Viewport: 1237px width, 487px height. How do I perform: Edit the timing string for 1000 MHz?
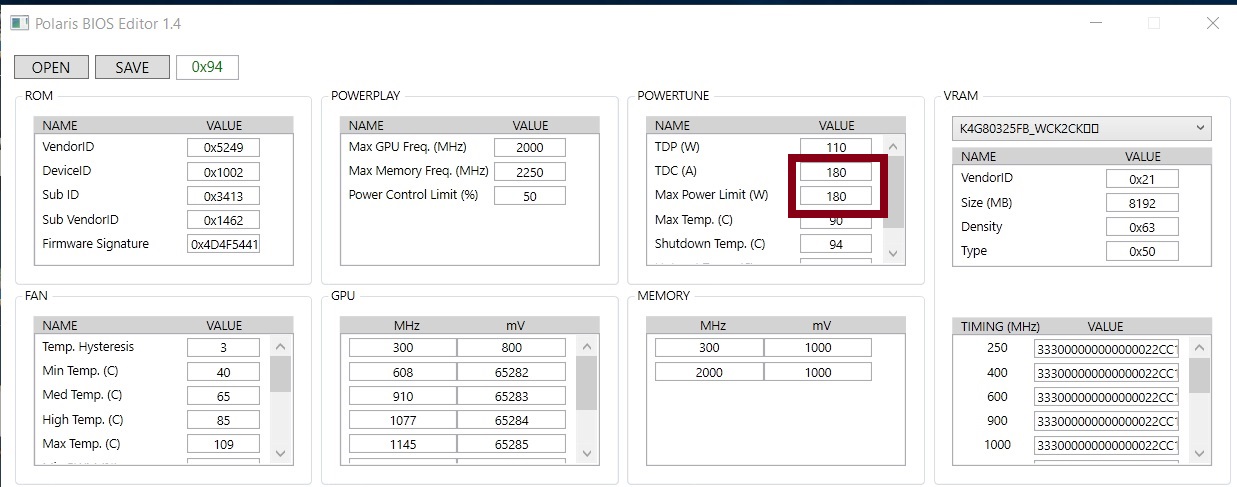(x=1107, y=445)
